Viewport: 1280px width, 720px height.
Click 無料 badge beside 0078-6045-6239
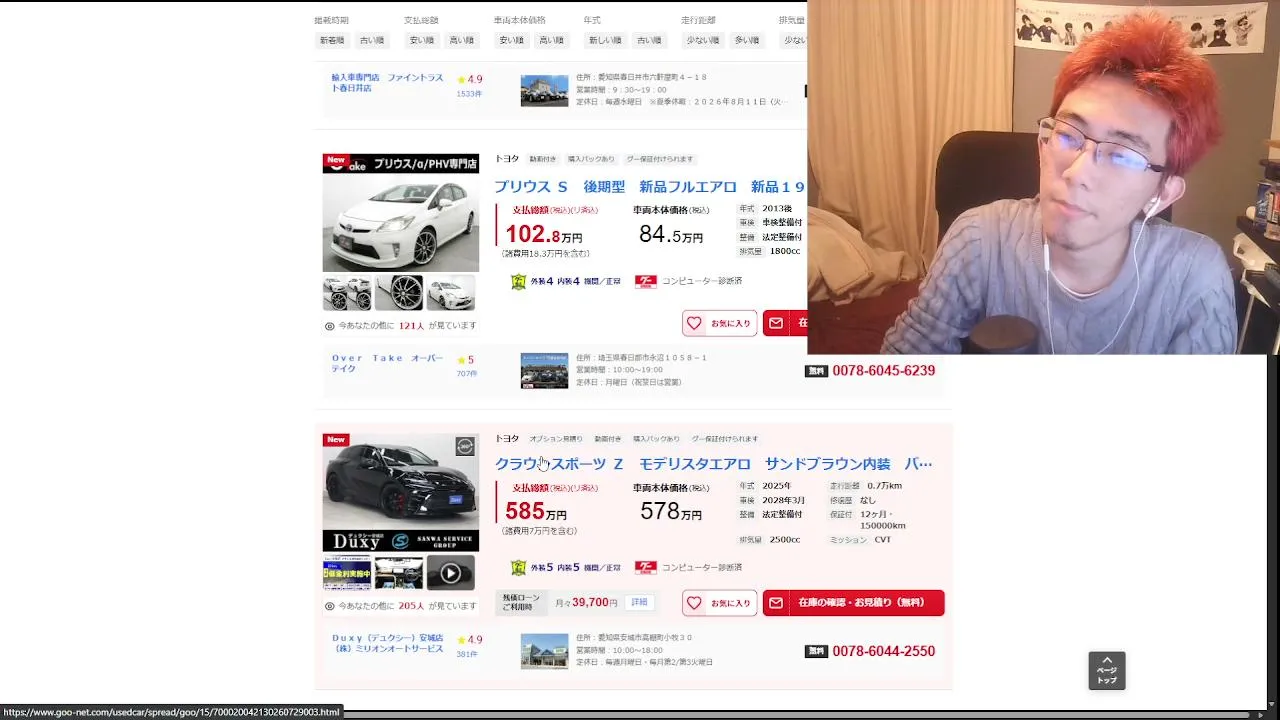pyautogui.click(x=816, y=371)
